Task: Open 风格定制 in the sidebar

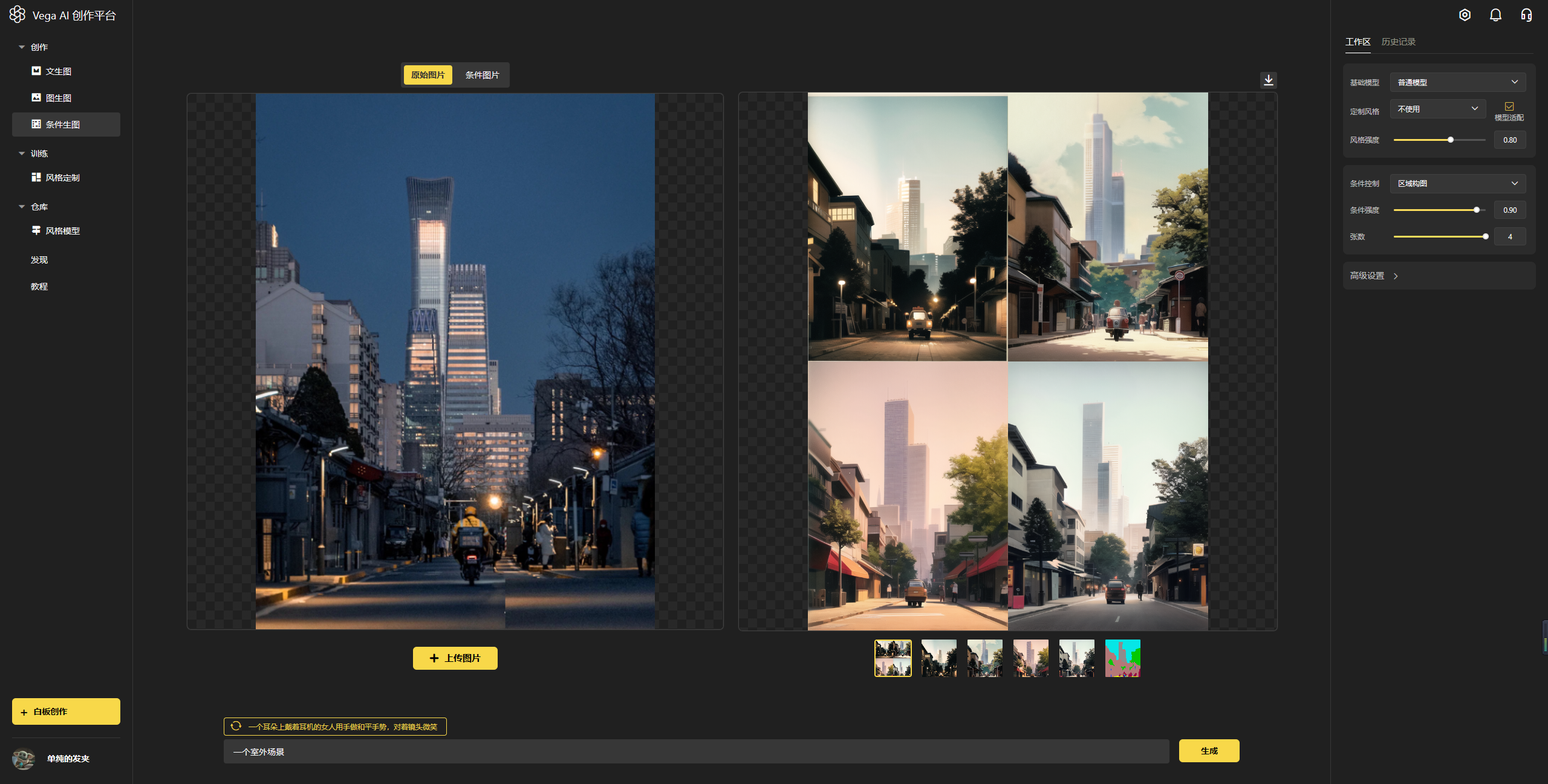Action: 62,178
